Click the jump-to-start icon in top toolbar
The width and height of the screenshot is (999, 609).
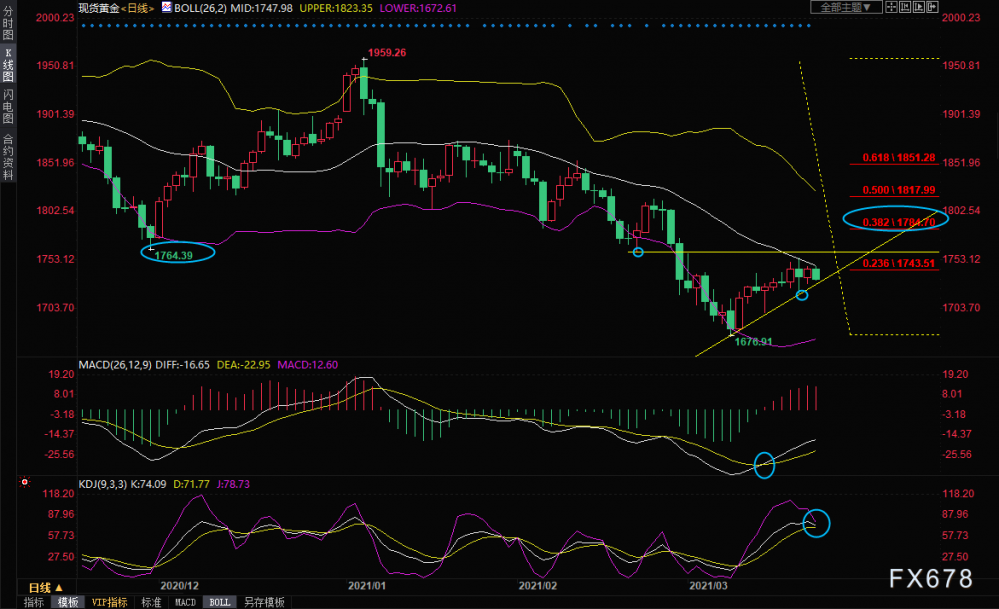905,7
